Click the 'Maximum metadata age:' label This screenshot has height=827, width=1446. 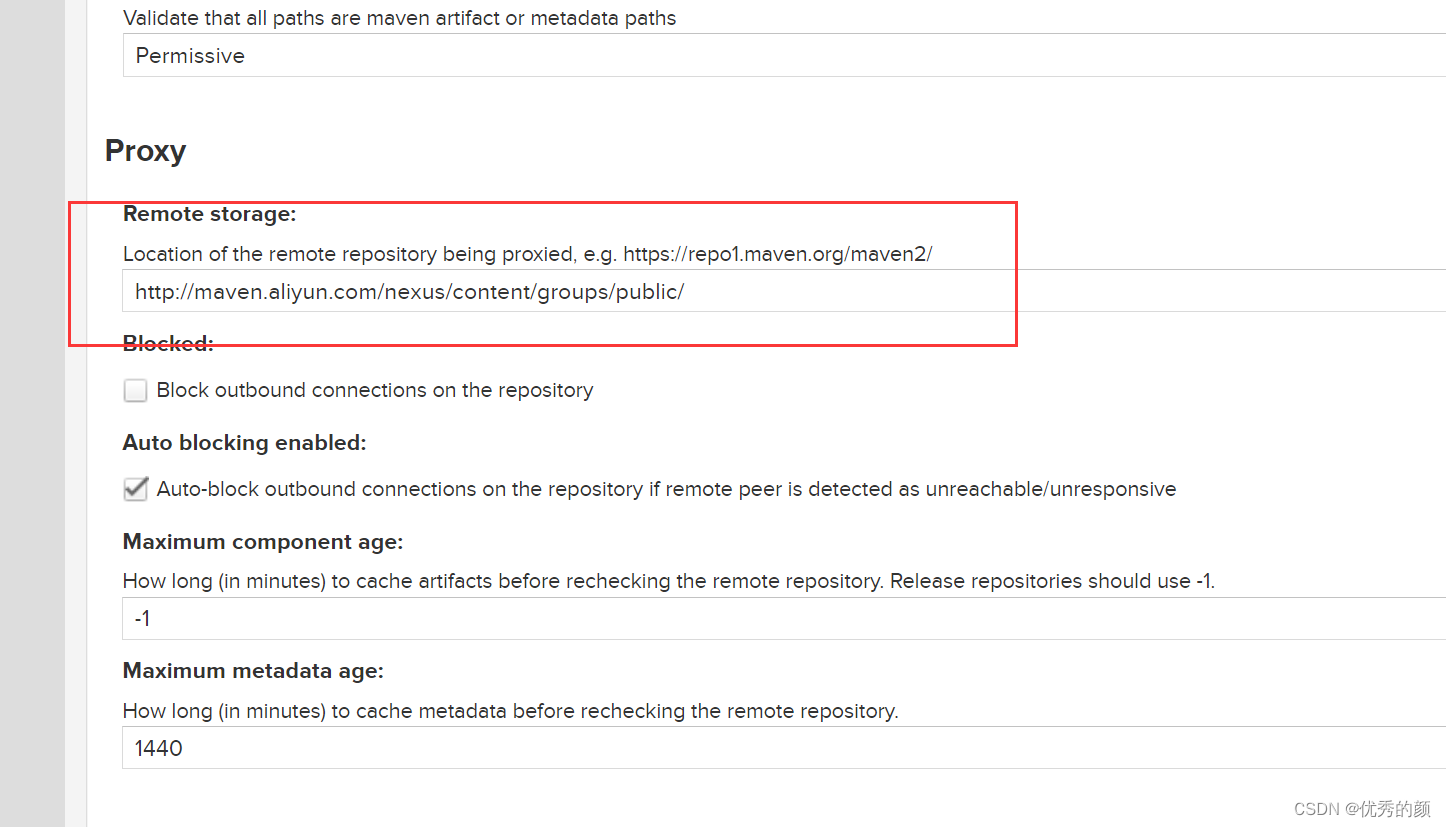(x=253, y=671)
